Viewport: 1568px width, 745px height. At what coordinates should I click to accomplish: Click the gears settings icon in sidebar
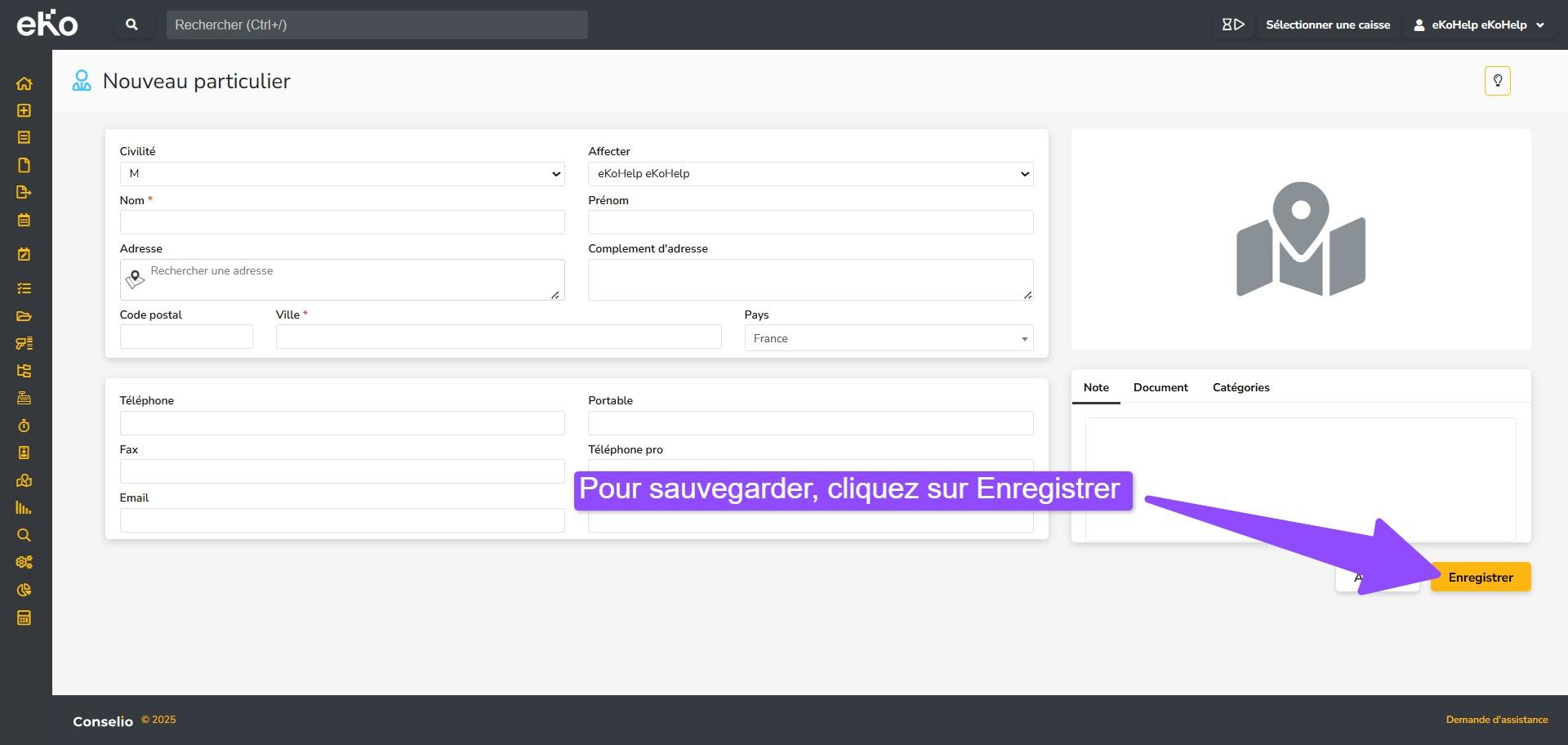(24, 562)
